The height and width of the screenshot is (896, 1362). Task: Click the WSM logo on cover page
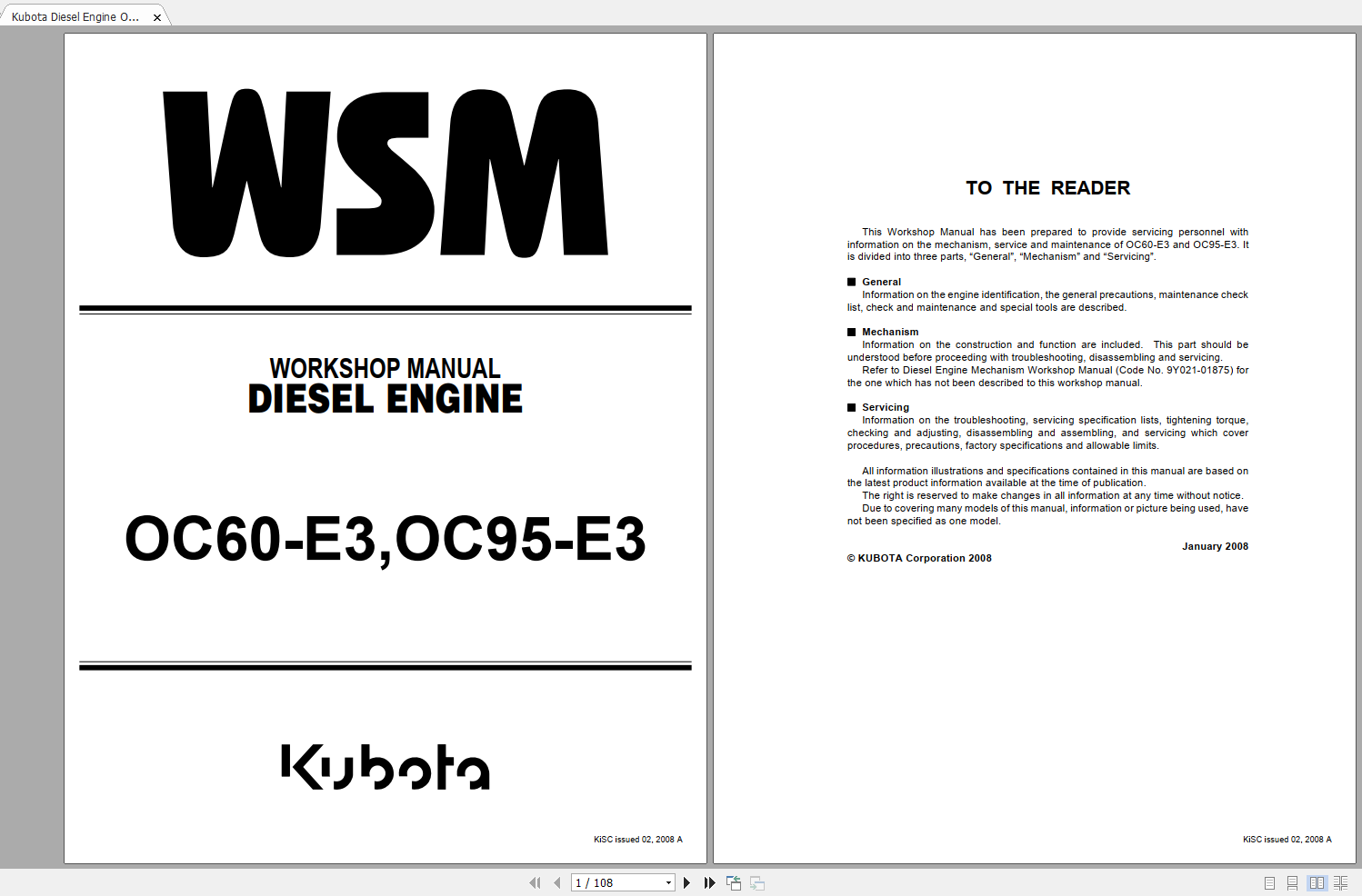point(386,173)
